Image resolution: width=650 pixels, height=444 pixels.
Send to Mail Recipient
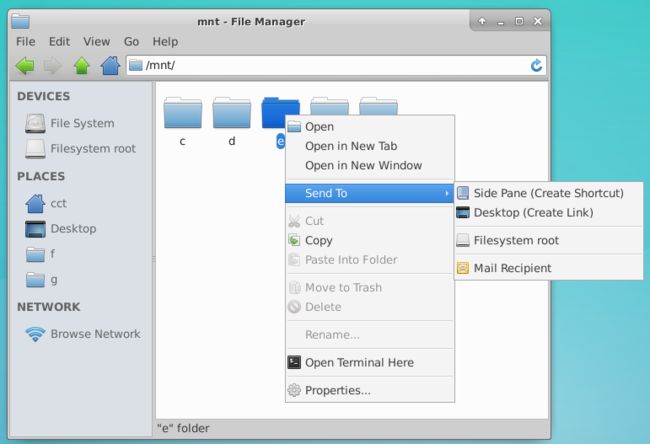pyautogui.click(x=549, y=268)
